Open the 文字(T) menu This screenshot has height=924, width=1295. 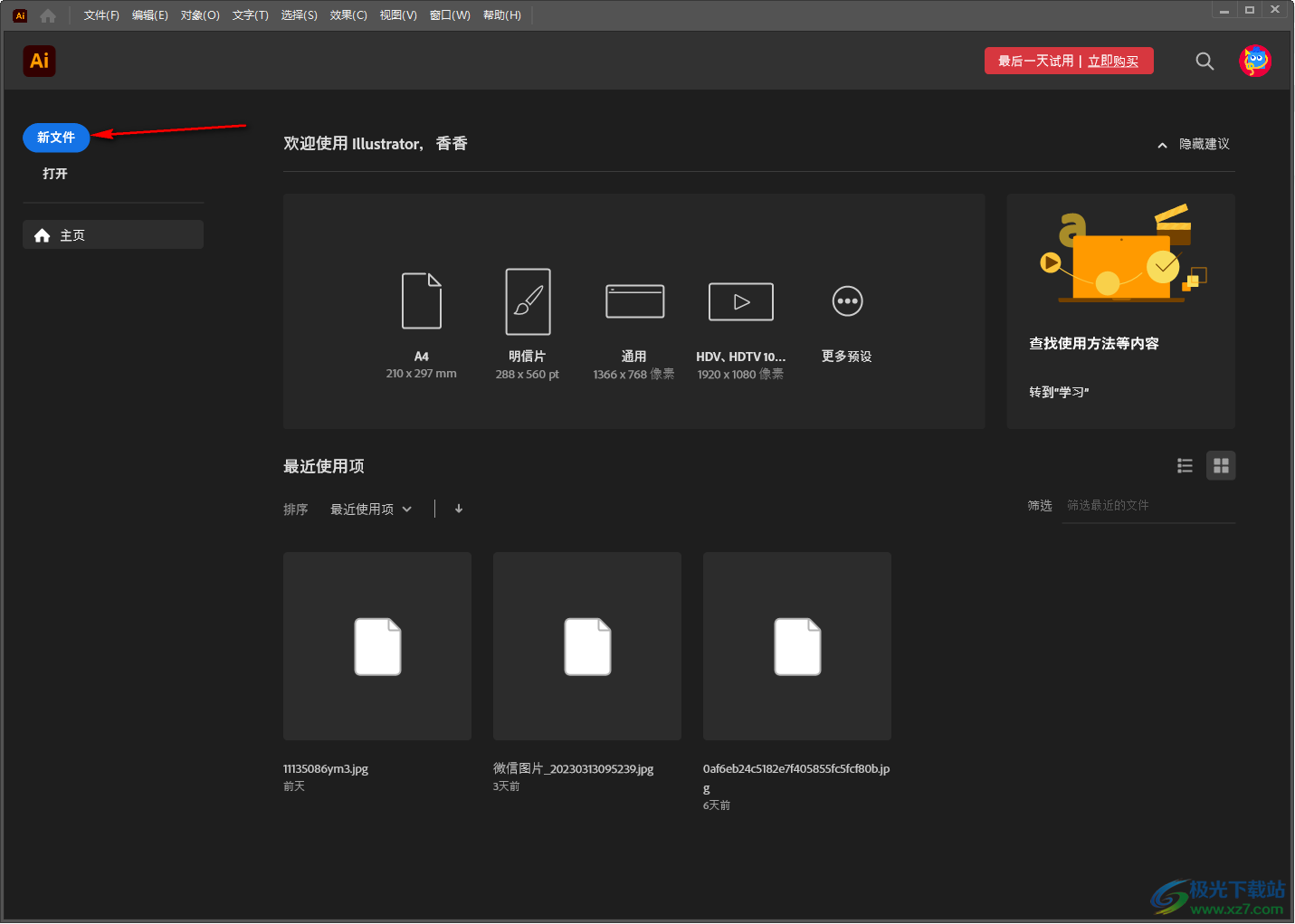251,15
